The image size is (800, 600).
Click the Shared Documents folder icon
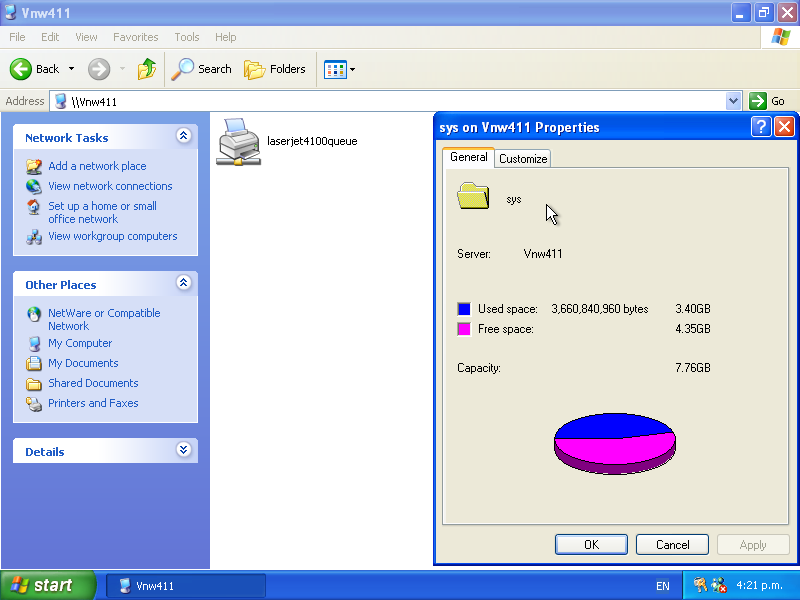(x=34, y=384)
